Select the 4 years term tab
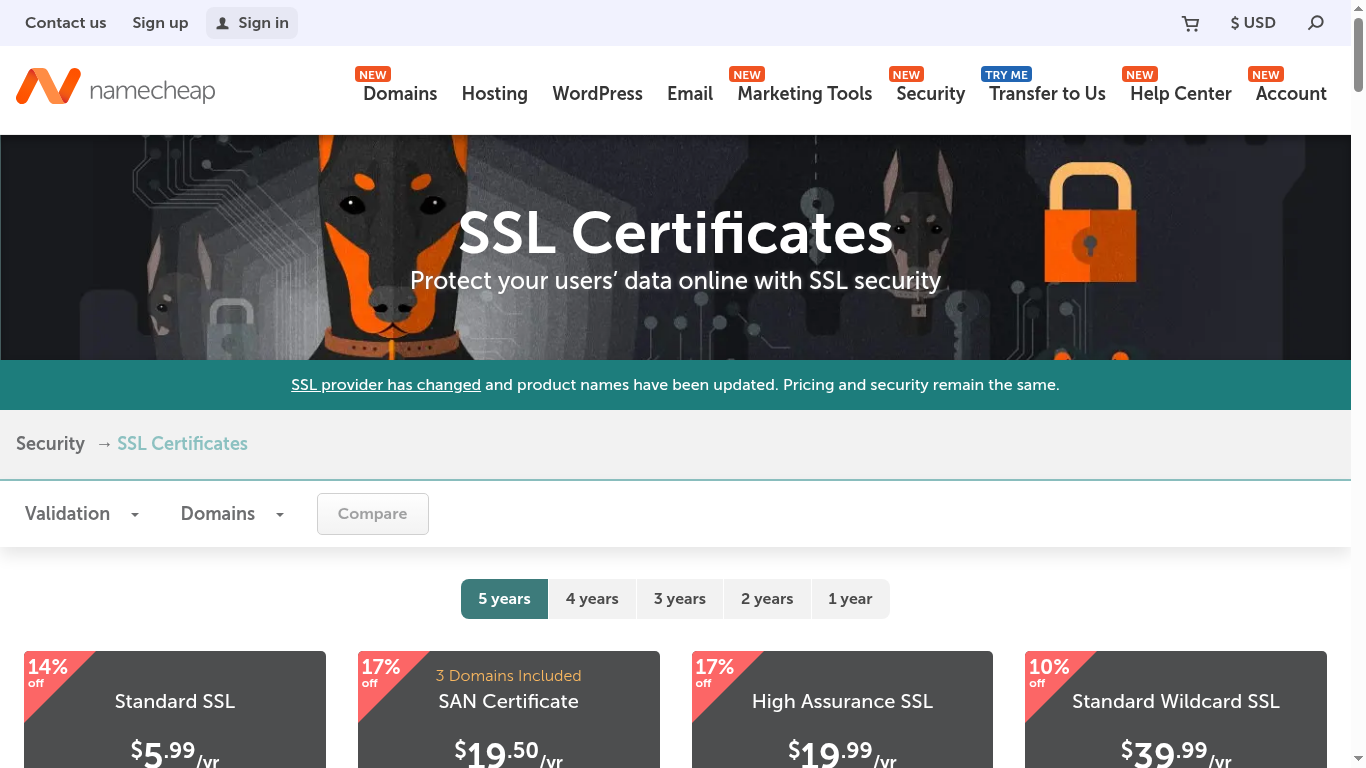 (592, 599)
